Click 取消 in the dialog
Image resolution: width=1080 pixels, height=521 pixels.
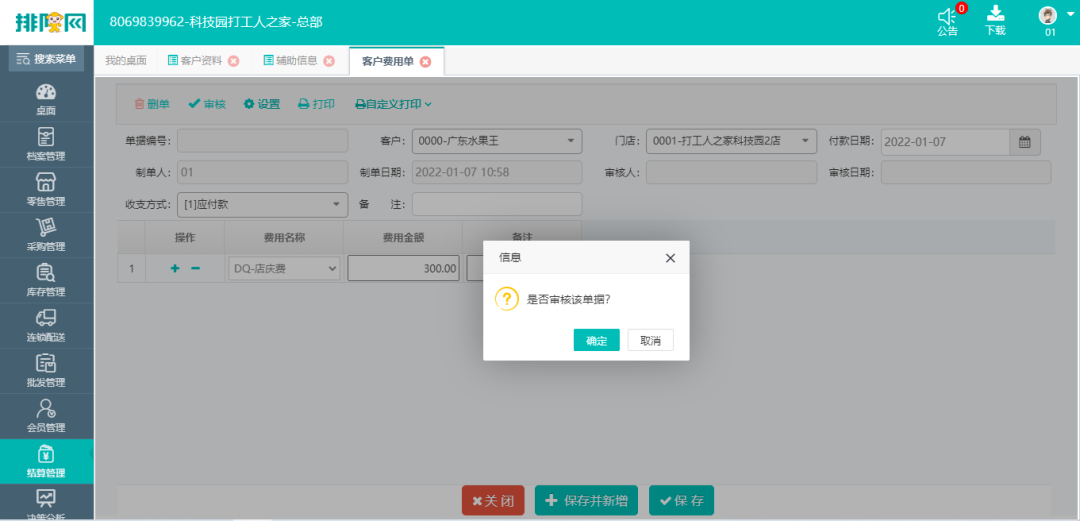click(650, 341)
